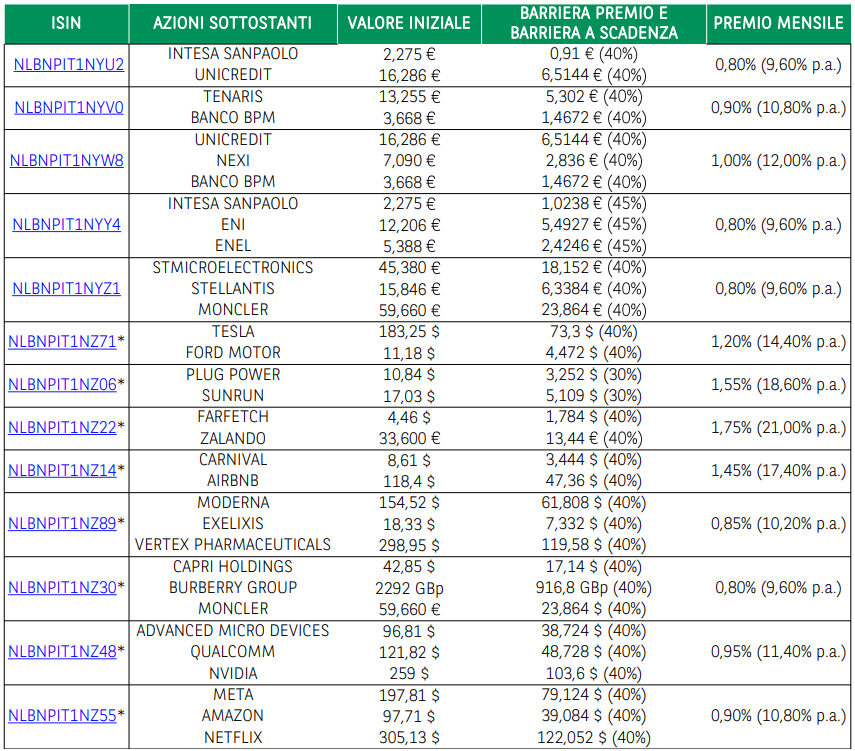This screenshot has height=751, width=855.
Task: Select the QUALCOMM stock text
Action: pyautogui.click(x=233, y=651)
